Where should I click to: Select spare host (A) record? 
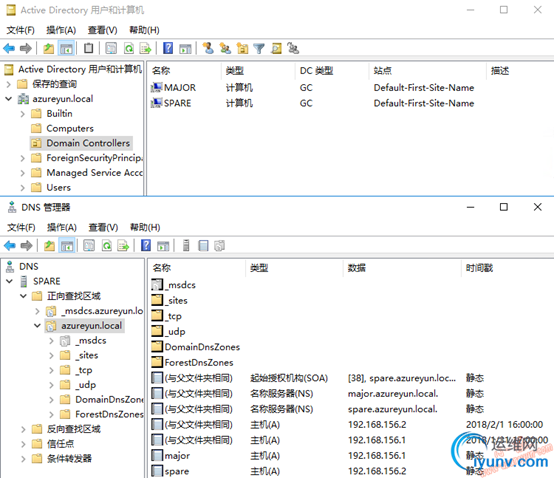click(318, 472)
